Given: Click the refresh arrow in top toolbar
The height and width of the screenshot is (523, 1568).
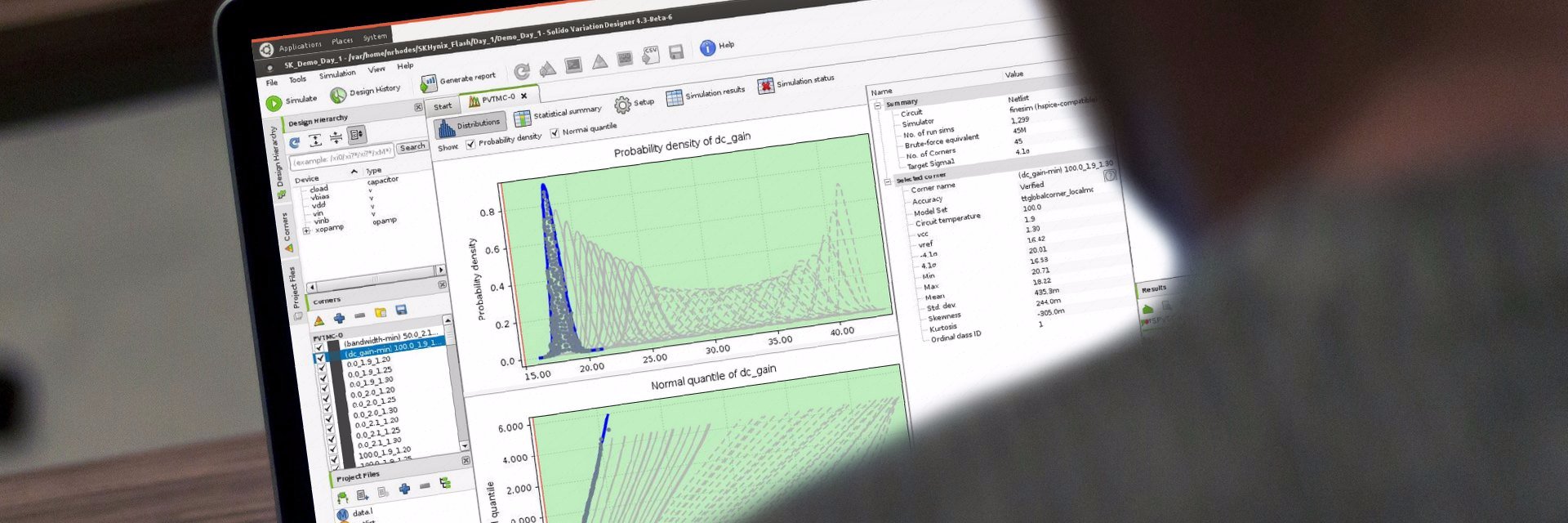Looking at the screenshot, I should pos(522,71).
